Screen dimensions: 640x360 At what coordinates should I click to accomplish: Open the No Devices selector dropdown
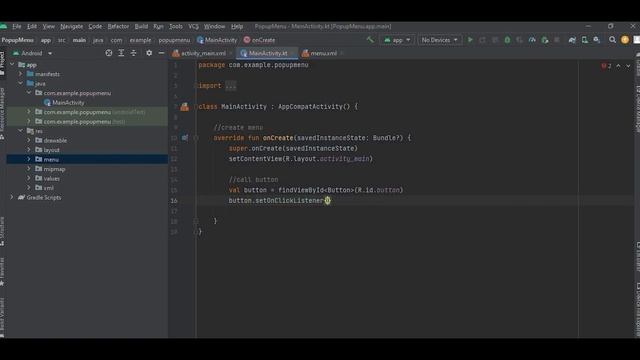coord(440,40)
